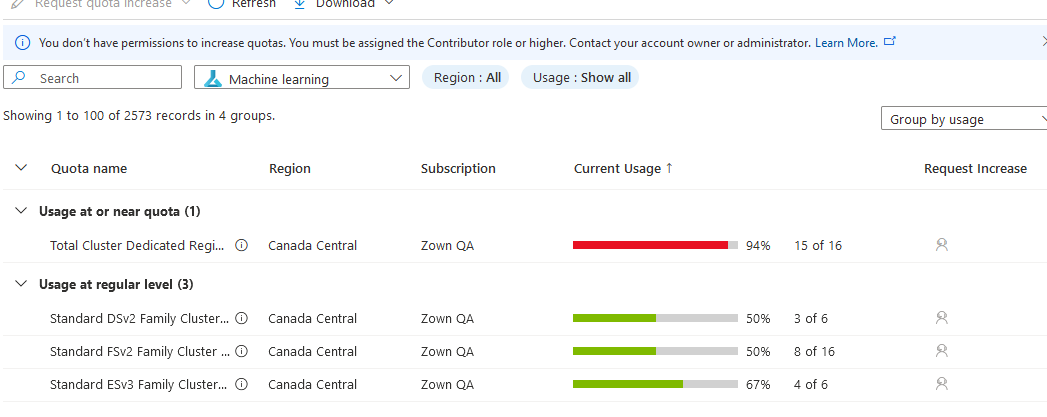Click the quota Search input field
The image size is (1047, 417).
pos(92,77)
